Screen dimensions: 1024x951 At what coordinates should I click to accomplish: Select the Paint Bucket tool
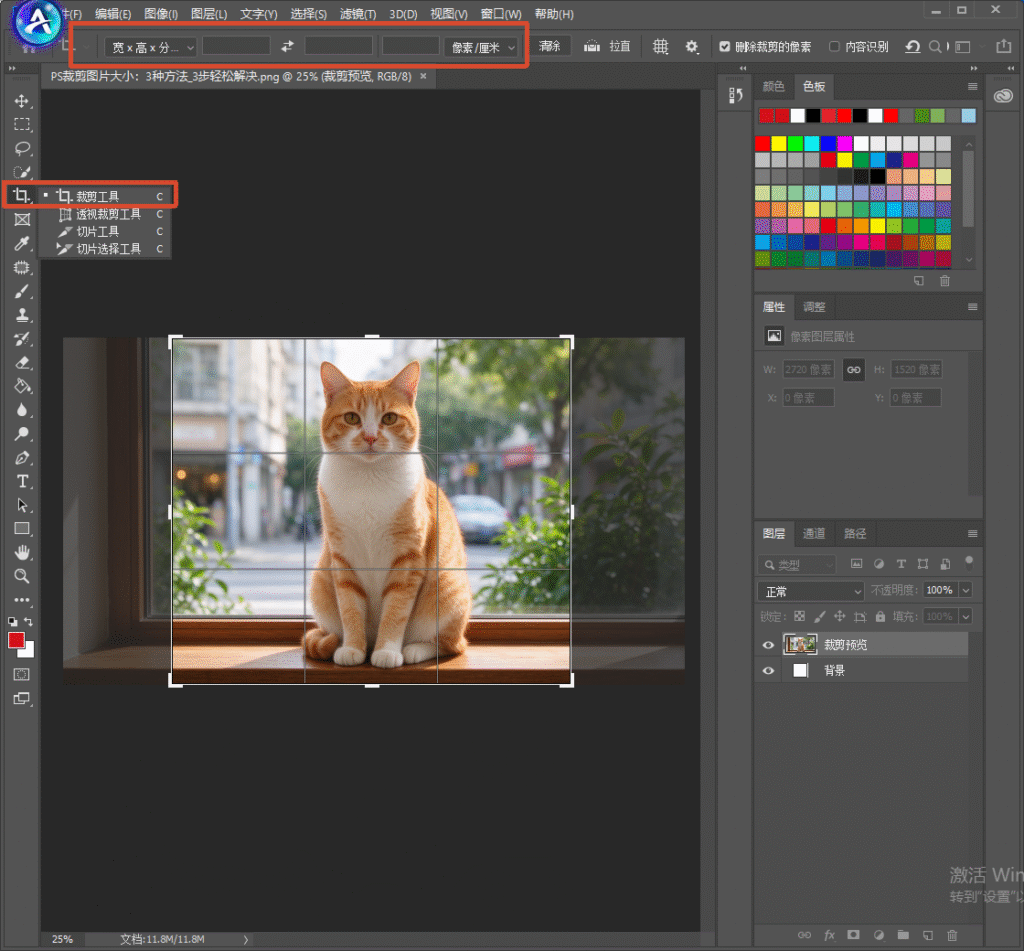[x=22, y=386]
